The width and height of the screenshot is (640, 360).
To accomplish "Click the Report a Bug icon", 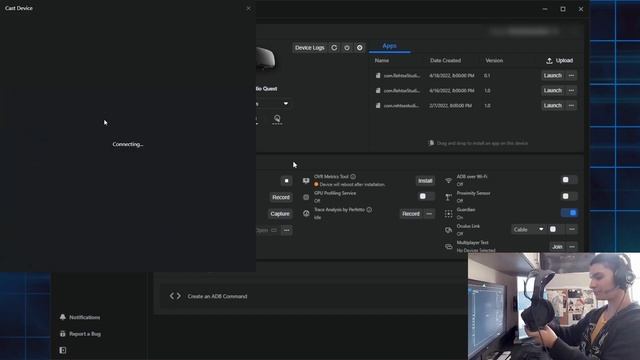I will point(62,334).
